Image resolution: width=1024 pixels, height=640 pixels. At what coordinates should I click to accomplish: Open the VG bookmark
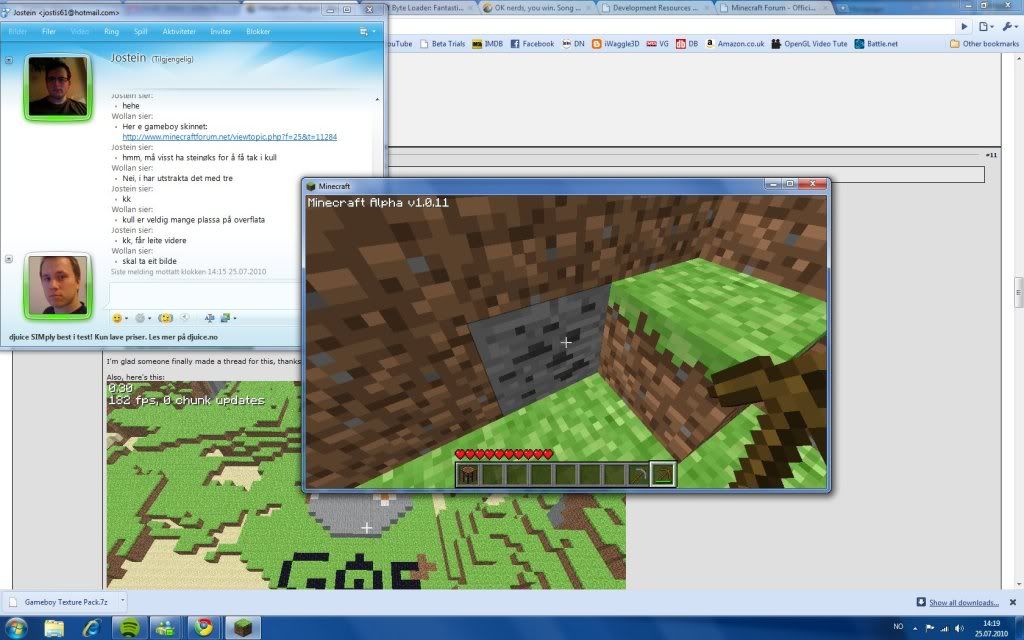(658, 44)
